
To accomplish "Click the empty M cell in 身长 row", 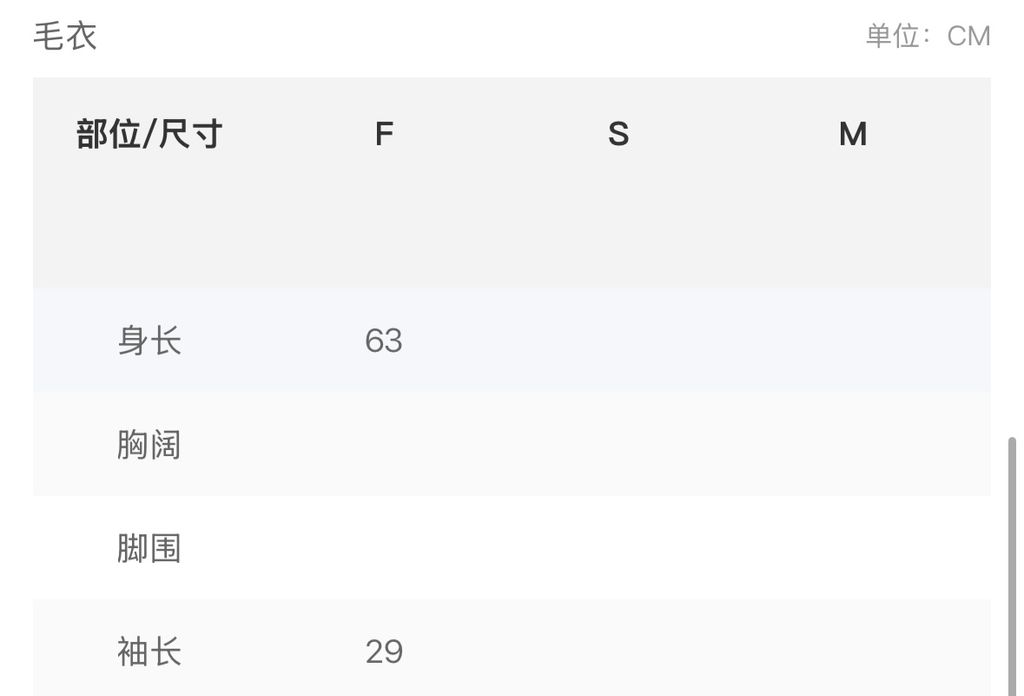I will (x=852, y=341).
